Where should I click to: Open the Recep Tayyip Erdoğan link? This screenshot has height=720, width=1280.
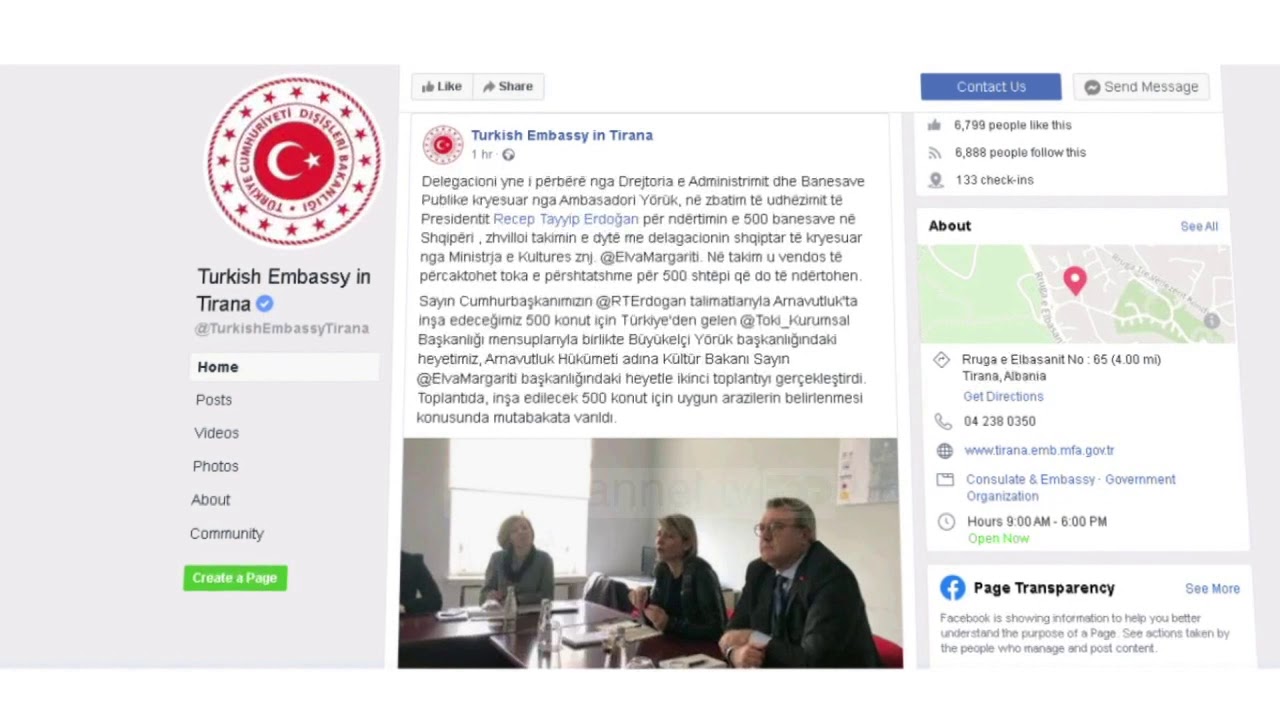pyautogui.click(x=566, y=219)
